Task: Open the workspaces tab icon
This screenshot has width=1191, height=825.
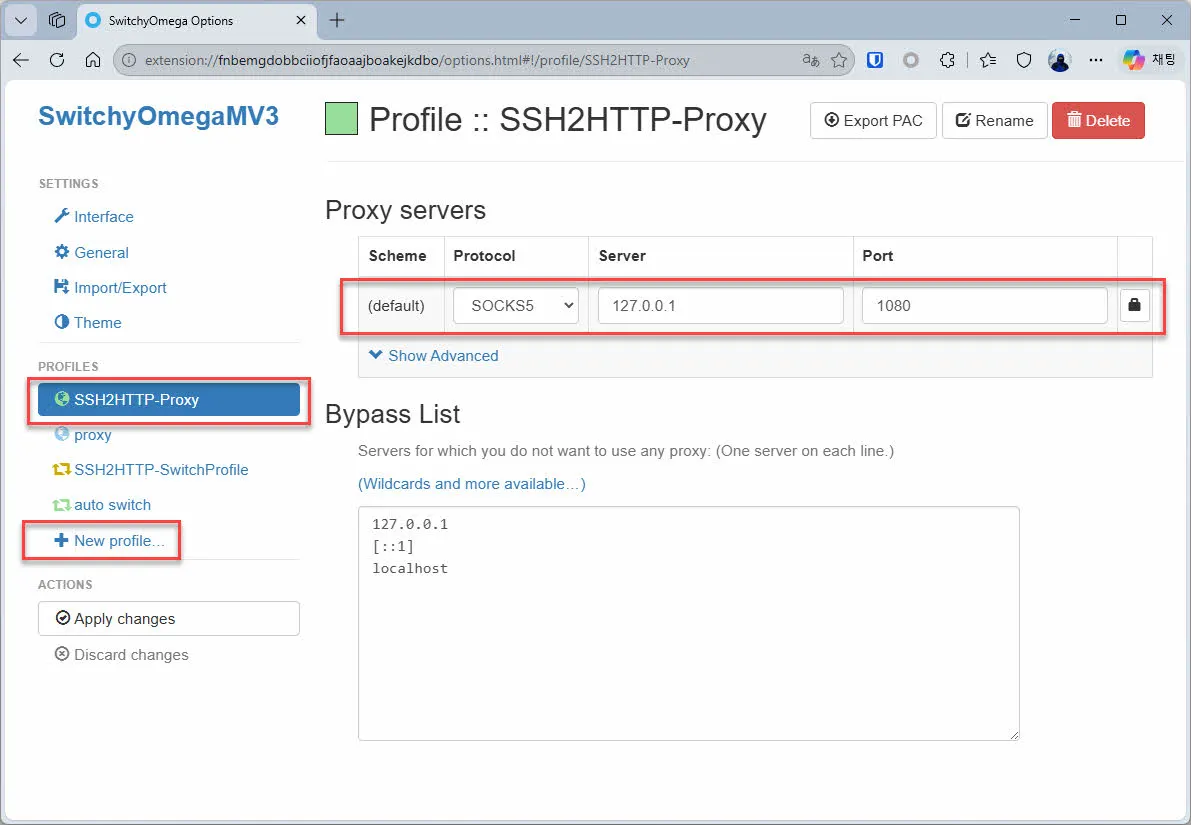Action: tap(57, 21)
